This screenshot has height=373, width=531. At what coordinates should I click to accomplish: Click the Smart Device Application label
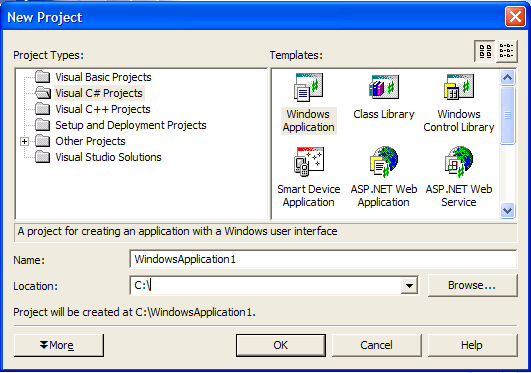coord(309,195)
